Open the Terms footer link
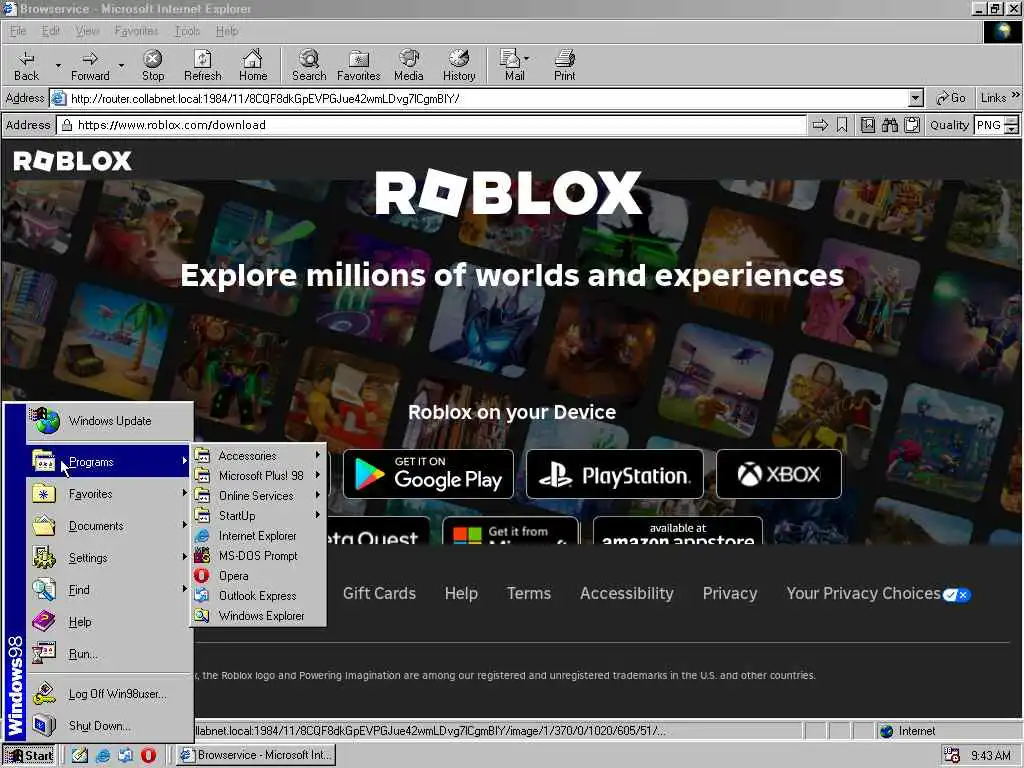The width and height of the screenshot is (1024, 768). point(529,593)
